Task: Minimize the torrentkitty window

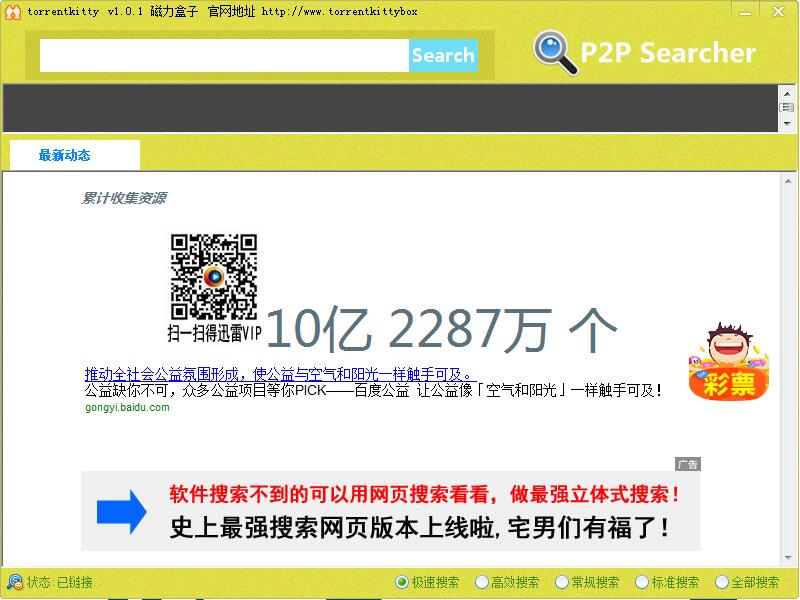Action: pyautogui.click(x=745, y=11)
